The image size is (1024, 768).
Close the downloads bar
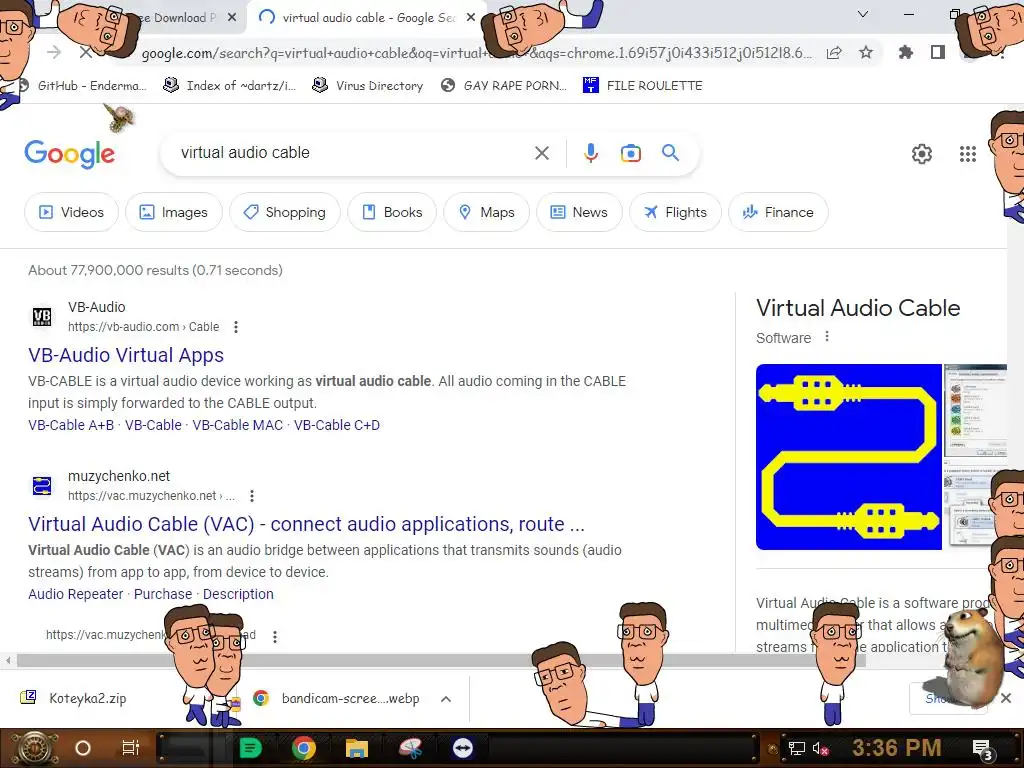pos(1006,698)
